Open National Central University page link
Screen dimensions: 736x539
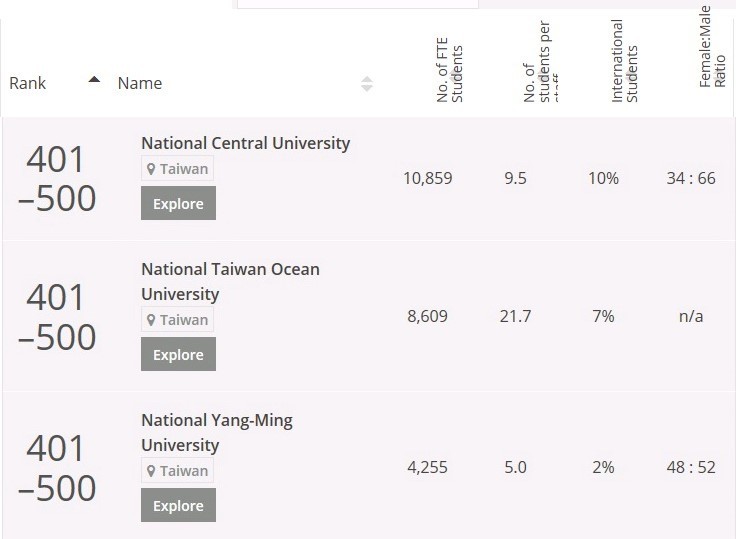[245, 143]
